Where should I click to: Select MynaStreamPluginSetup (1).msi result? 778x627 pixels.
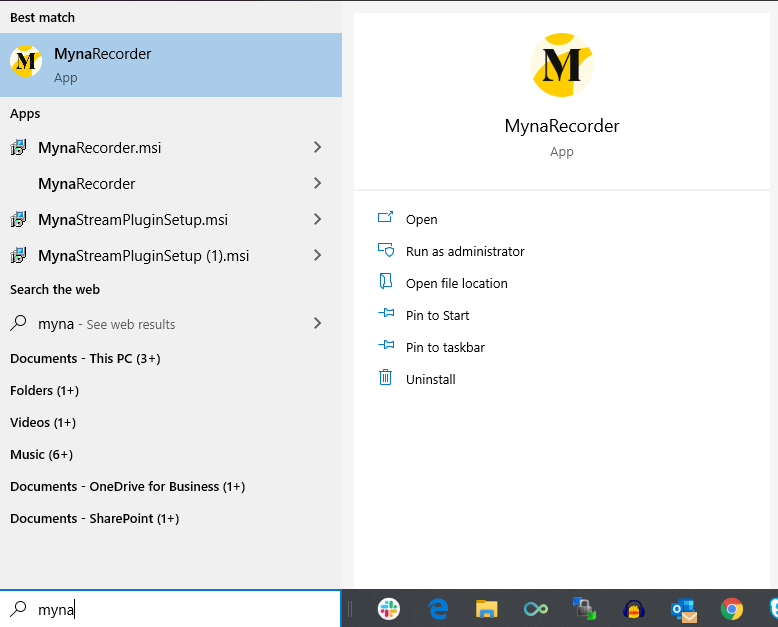point(171,255)
